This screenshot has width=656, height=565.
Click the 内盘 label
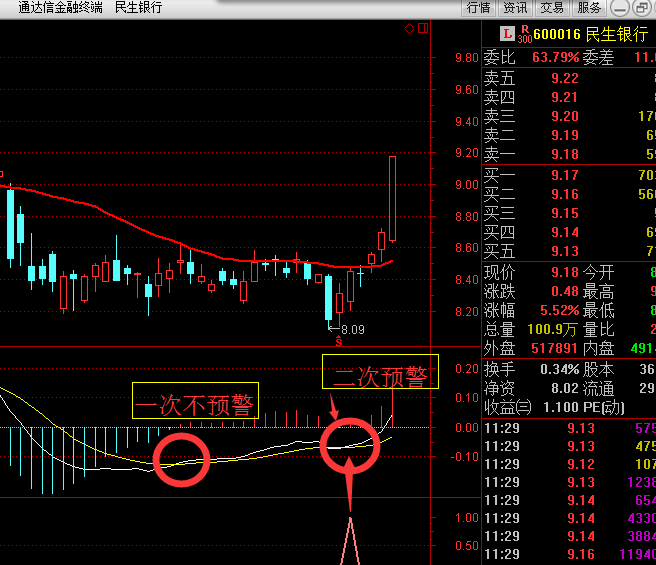(x=598, y=348)
